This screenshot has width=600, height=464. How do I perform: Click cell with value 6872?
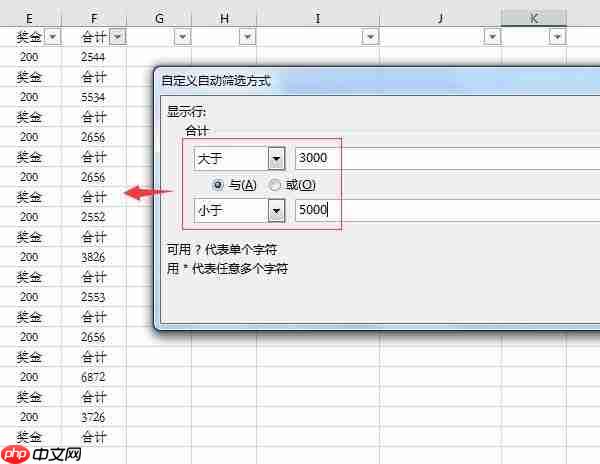[x=94, y=377]
